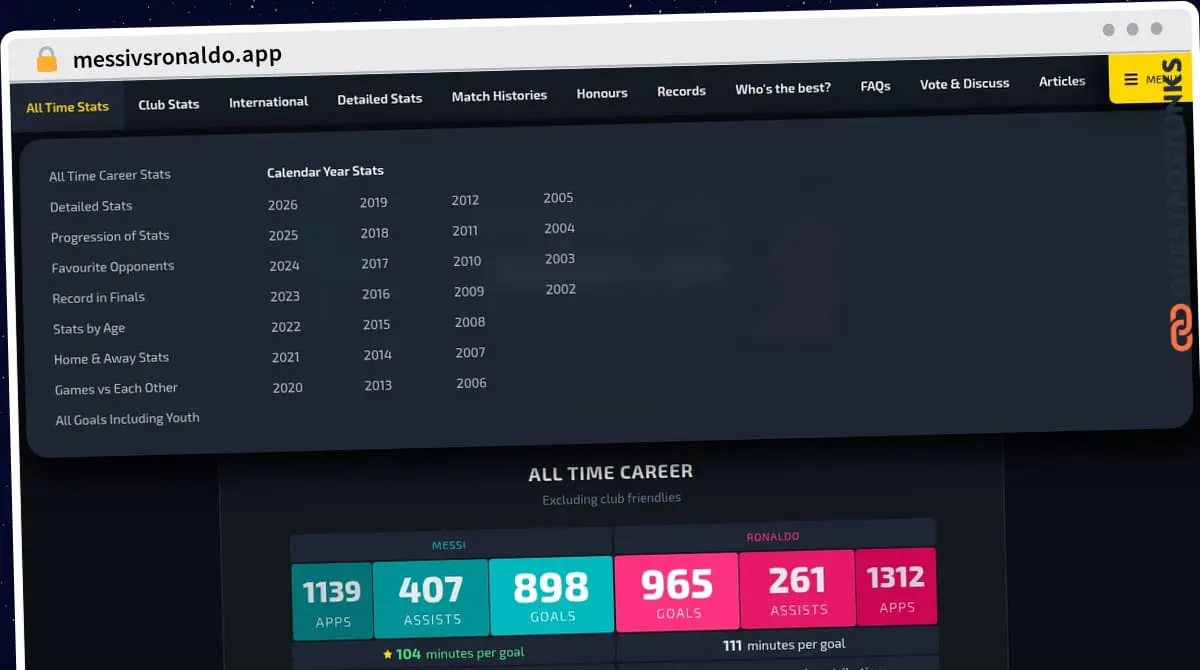Select calendar year 2016

pos(376,294)
